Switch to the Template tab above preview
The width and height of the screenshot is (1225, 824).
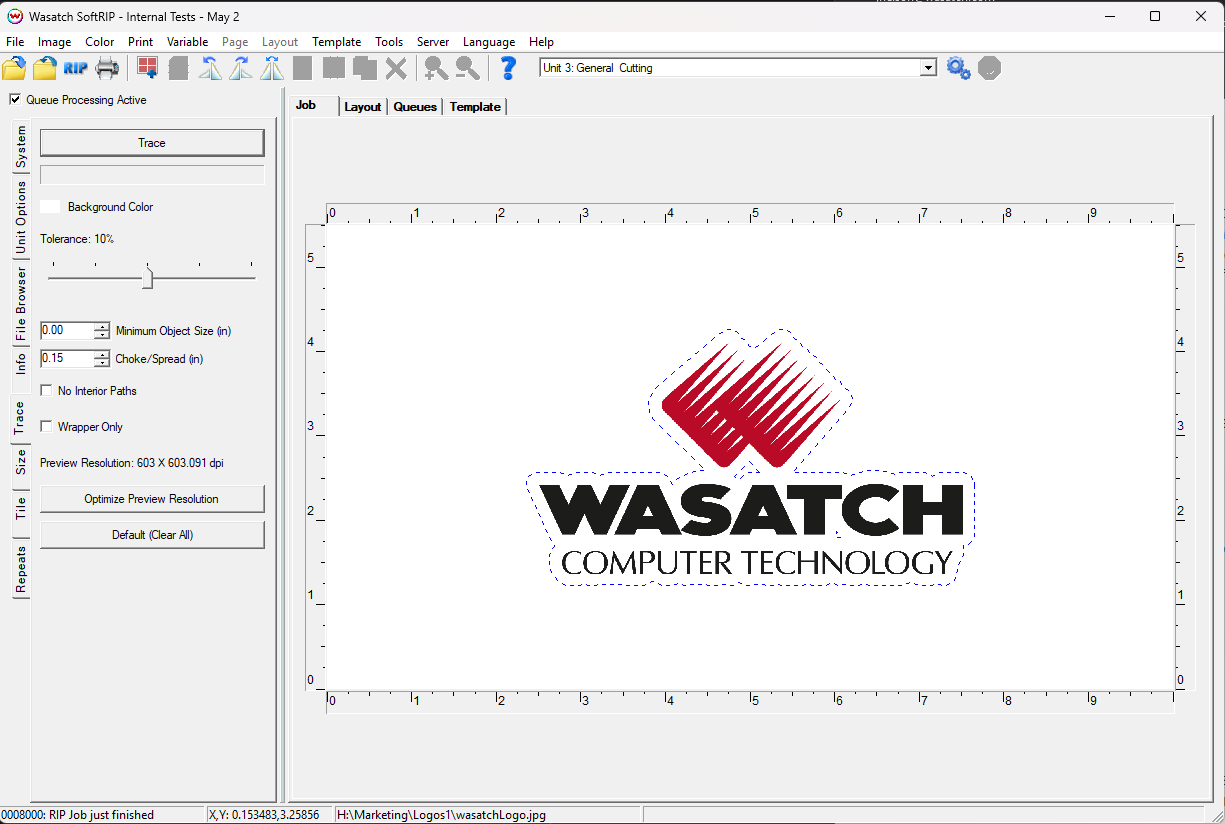(x=475, y=107)
